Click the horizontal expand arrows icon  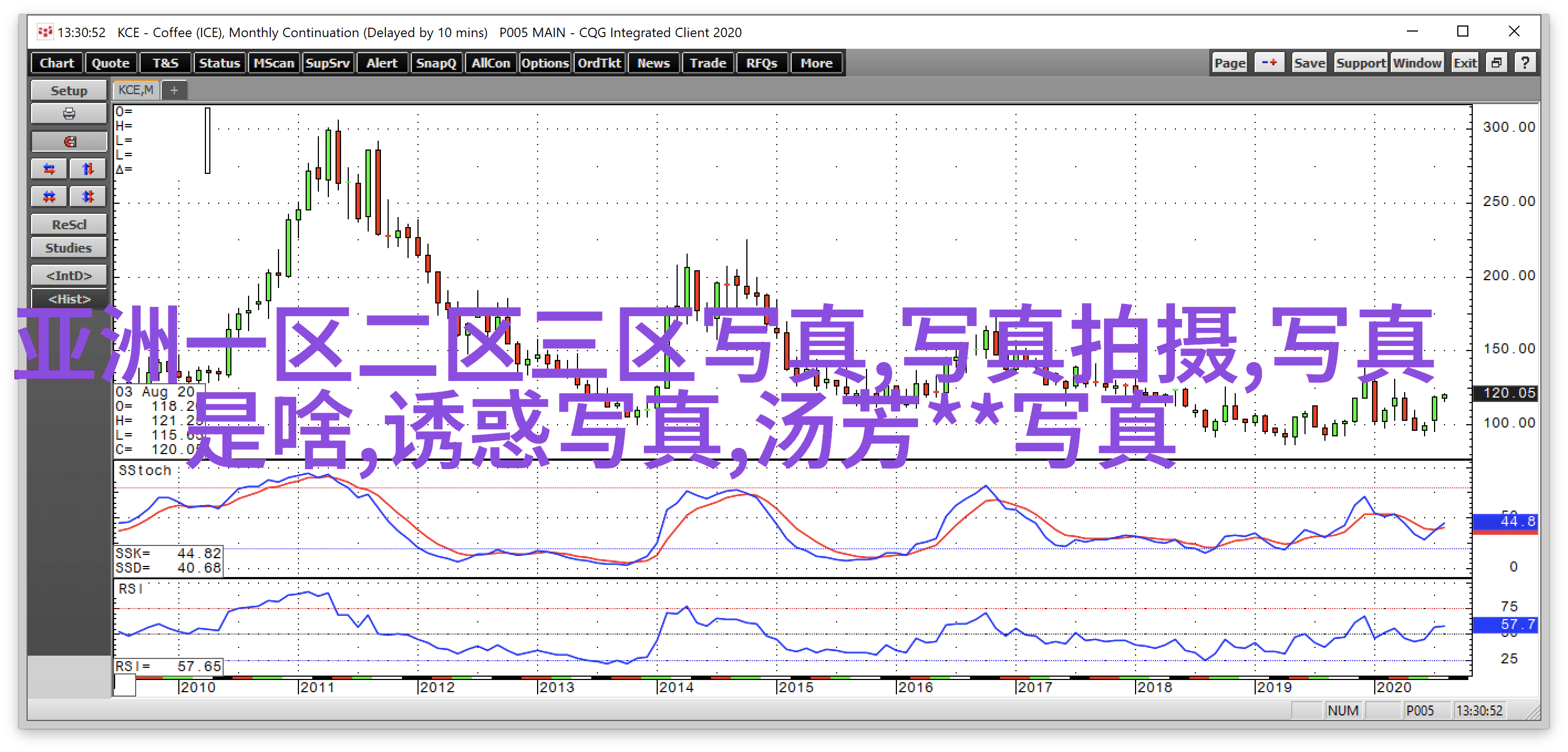pyautogui.click(x=49, y=169)
